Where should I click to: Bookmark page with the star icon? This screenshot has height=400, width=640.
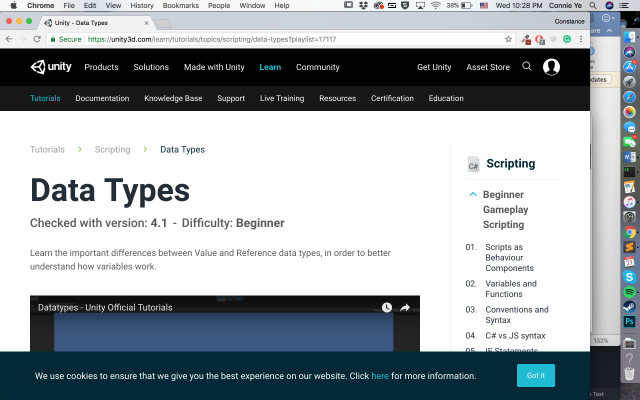pos(508,39)
